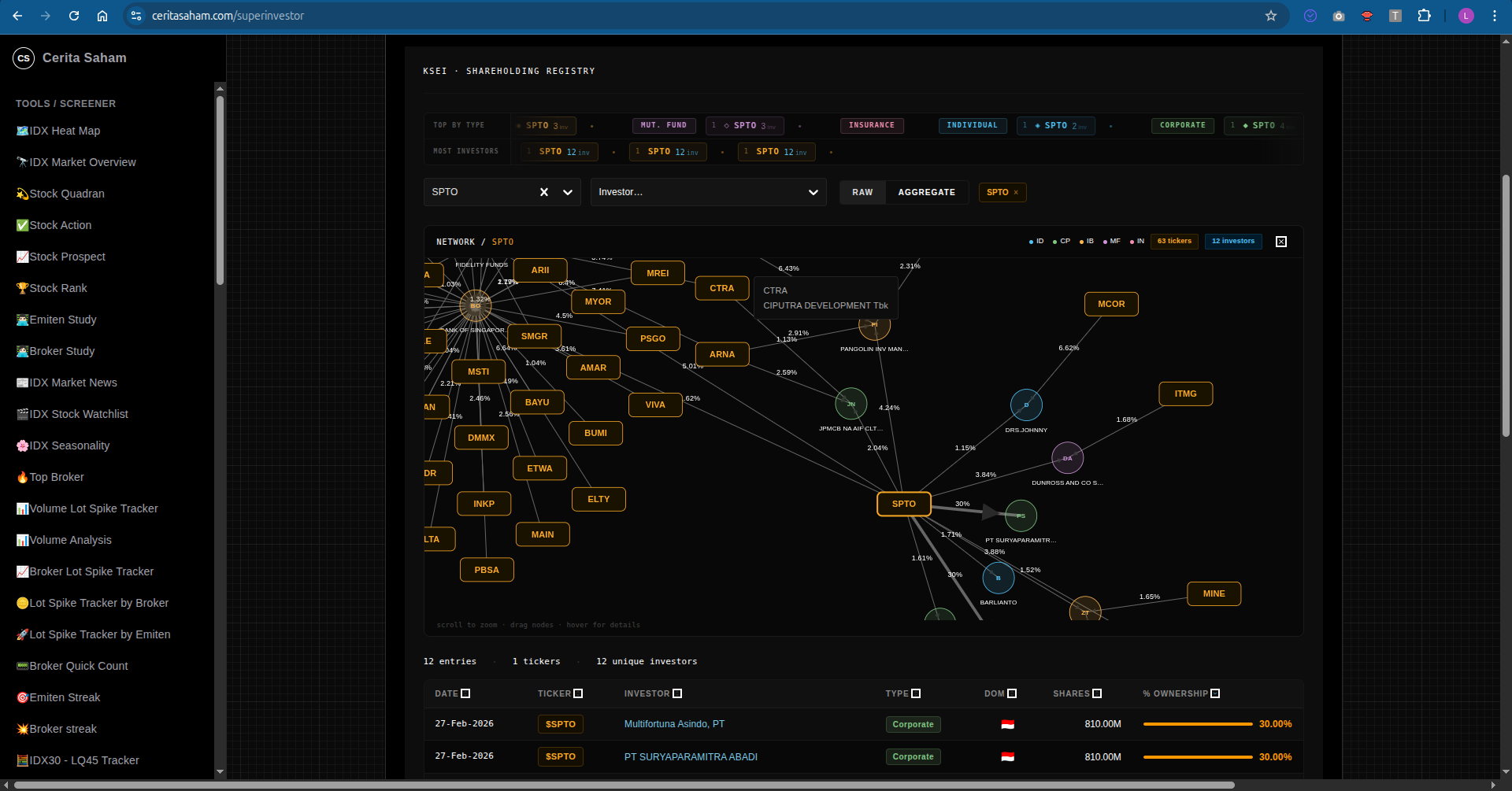The height and width of the screenshot is (791, 1512).
Task: Reload the page using the browser refresh icon
Action: [x=74, y=16]
